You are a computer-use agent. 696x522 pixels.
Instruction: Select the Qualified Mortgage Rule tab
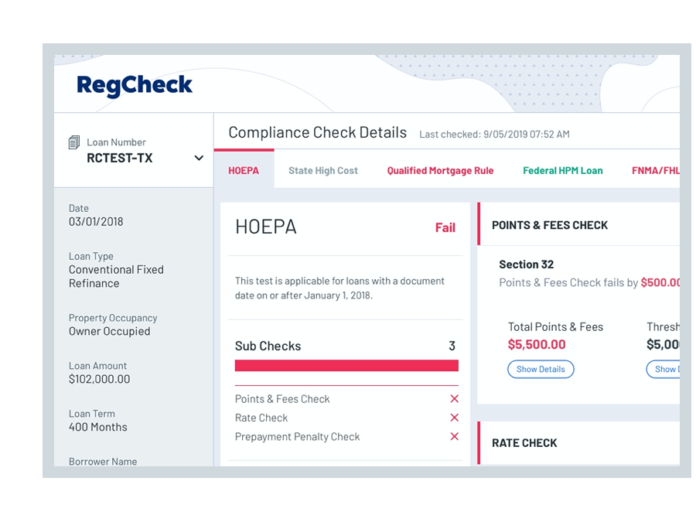pyautogui.click(x=440, y=170)
